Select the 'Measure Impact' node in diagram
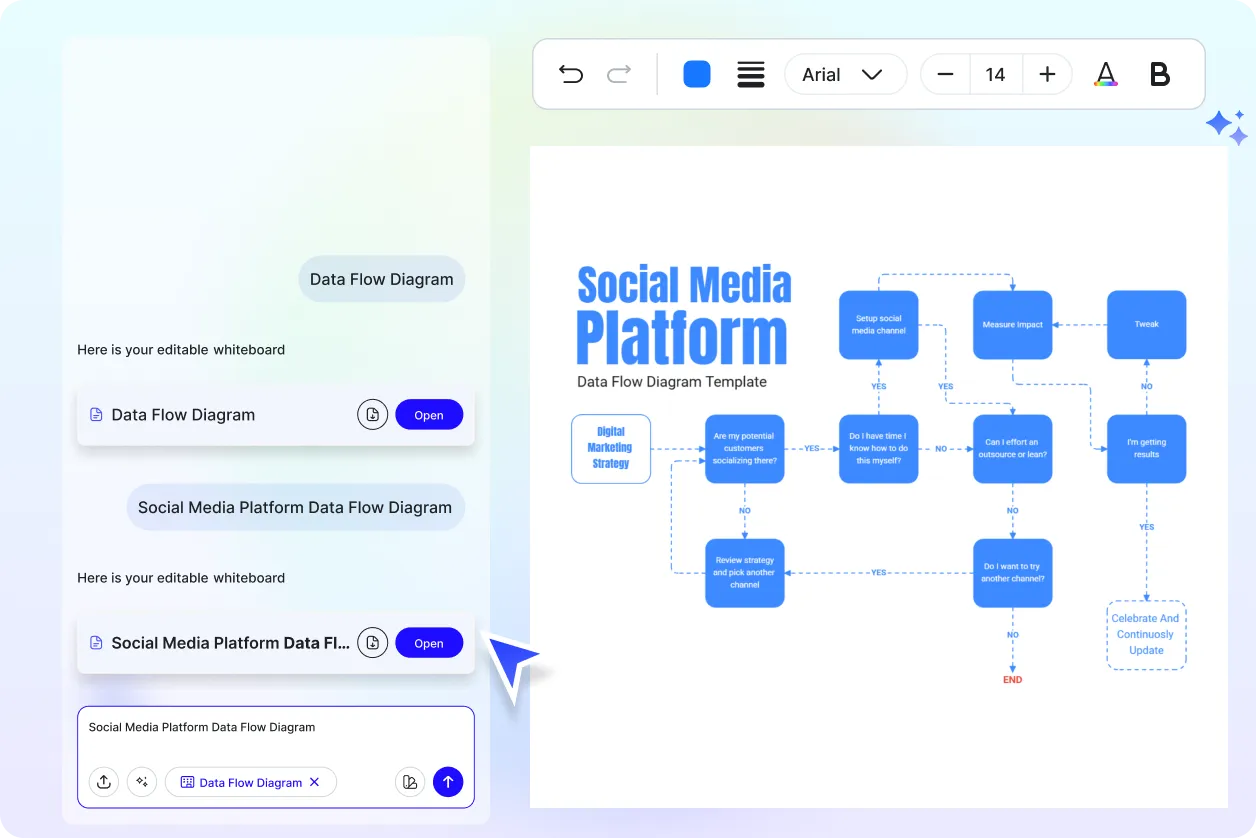The height and width of the screenshot is (838, 1256). [x=1012, y=325]
